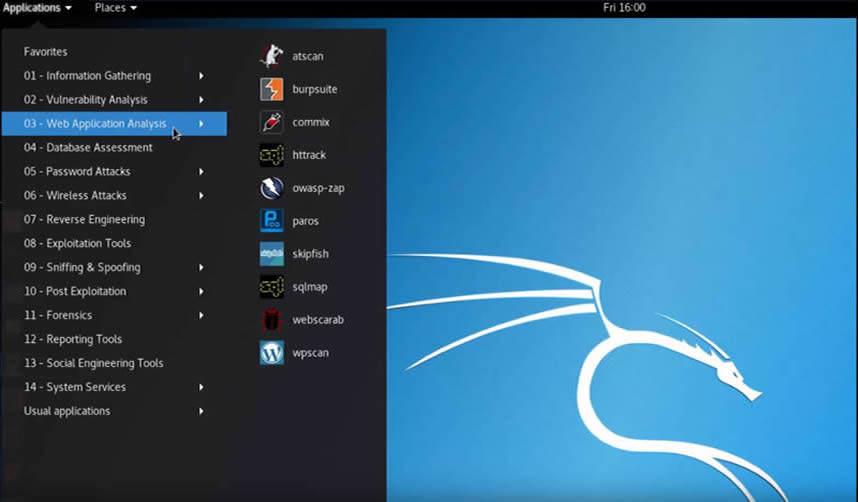Image resolution: width=858 pixels, height=502 pixels.
Task: Open Usual applications category
Action: pos(114,411)
